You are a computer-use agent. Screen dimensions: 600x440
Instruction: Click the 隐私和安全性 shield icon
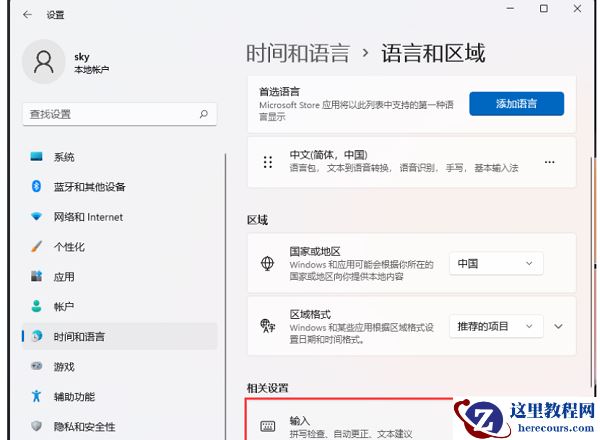point(36,426)
